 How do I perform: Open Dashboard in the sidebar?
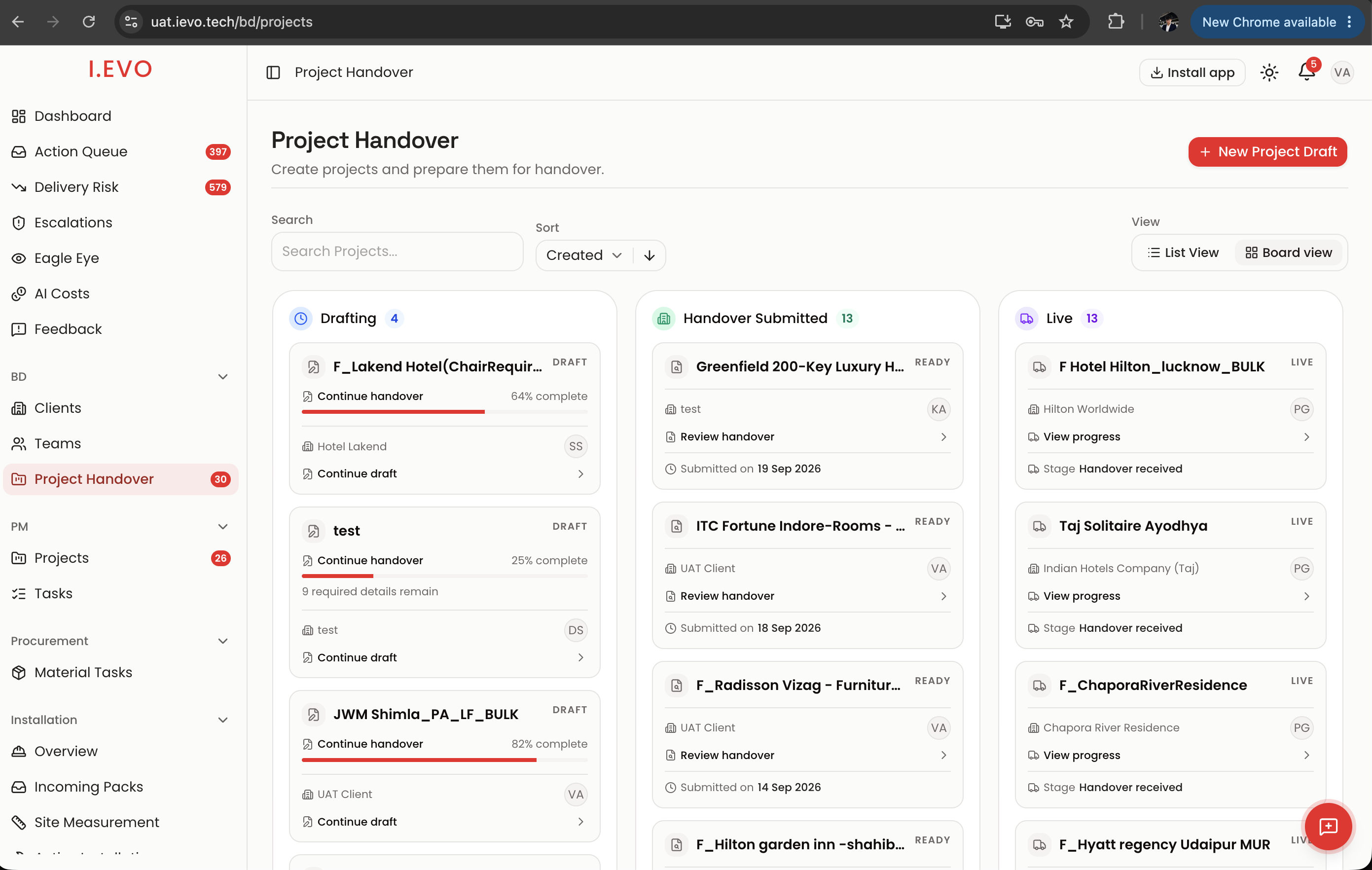pos(120,116)
